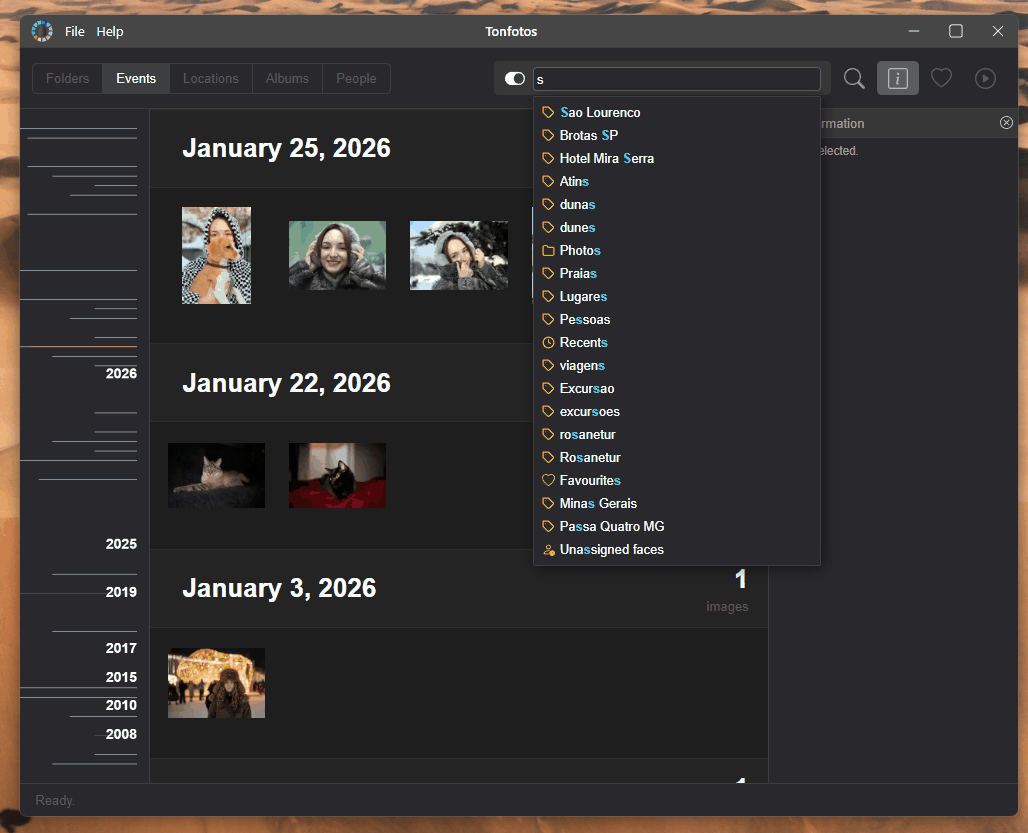Choose the Photos folder suggestion
The width and height of the screenshot is (1028, 833).
(x=677, y=250)
